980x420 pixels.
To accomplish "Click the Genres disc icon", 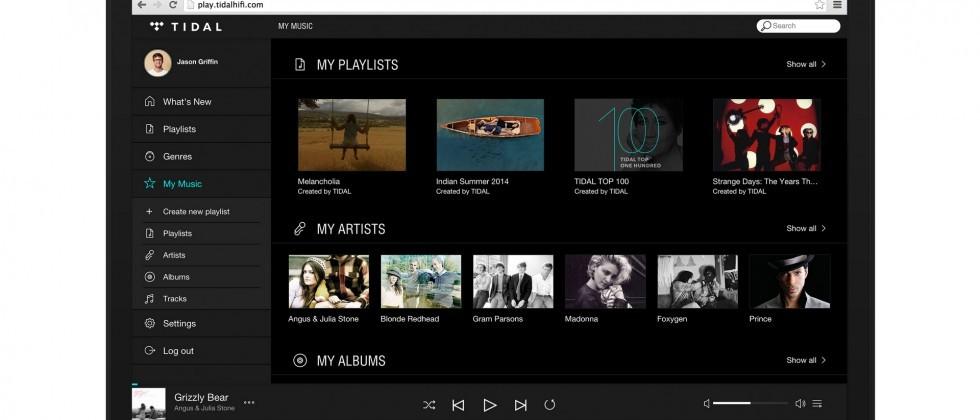I will [x=149, y=156].
